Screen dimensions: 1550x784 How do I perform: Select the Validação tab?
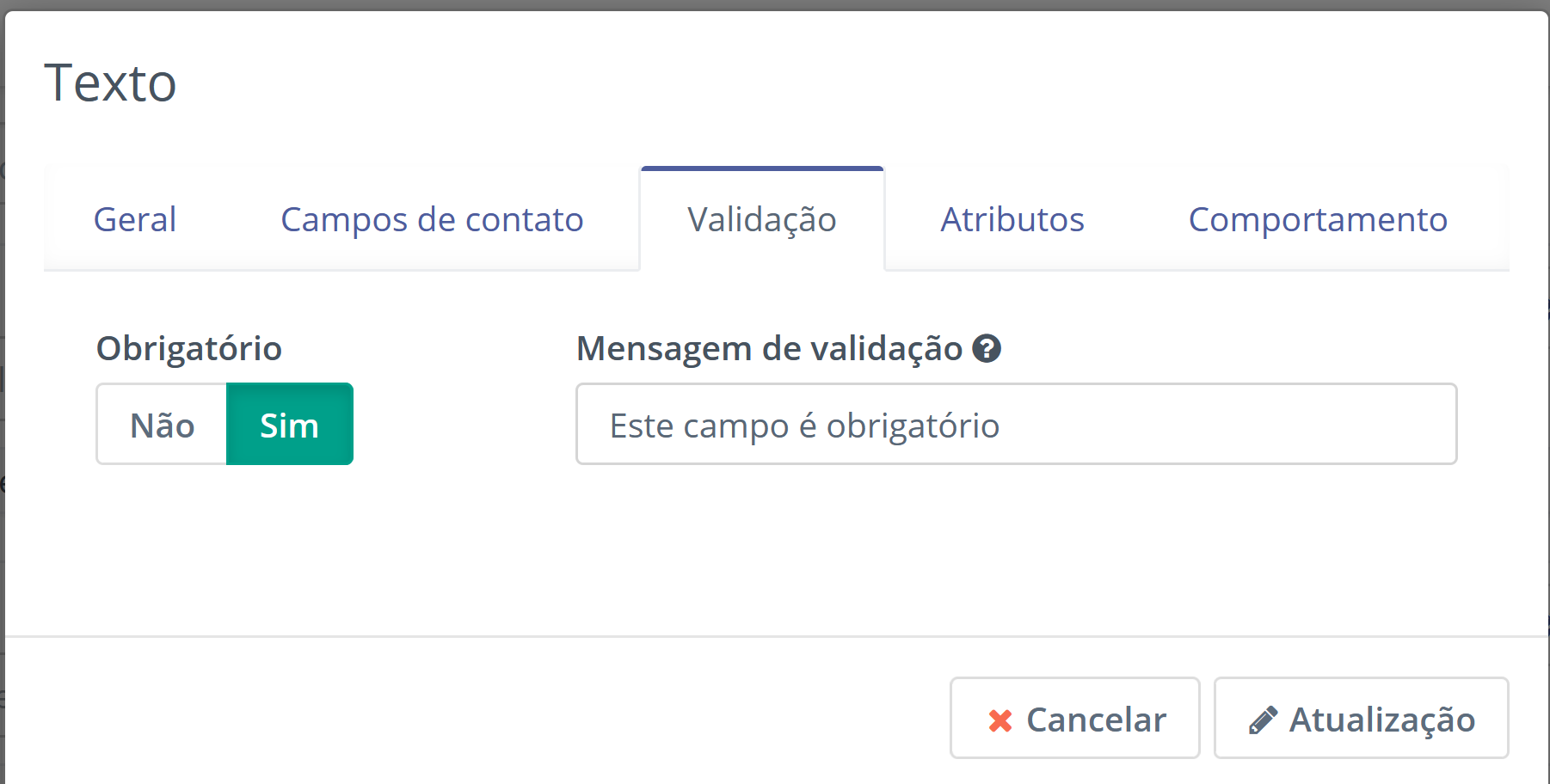[762, 220]
